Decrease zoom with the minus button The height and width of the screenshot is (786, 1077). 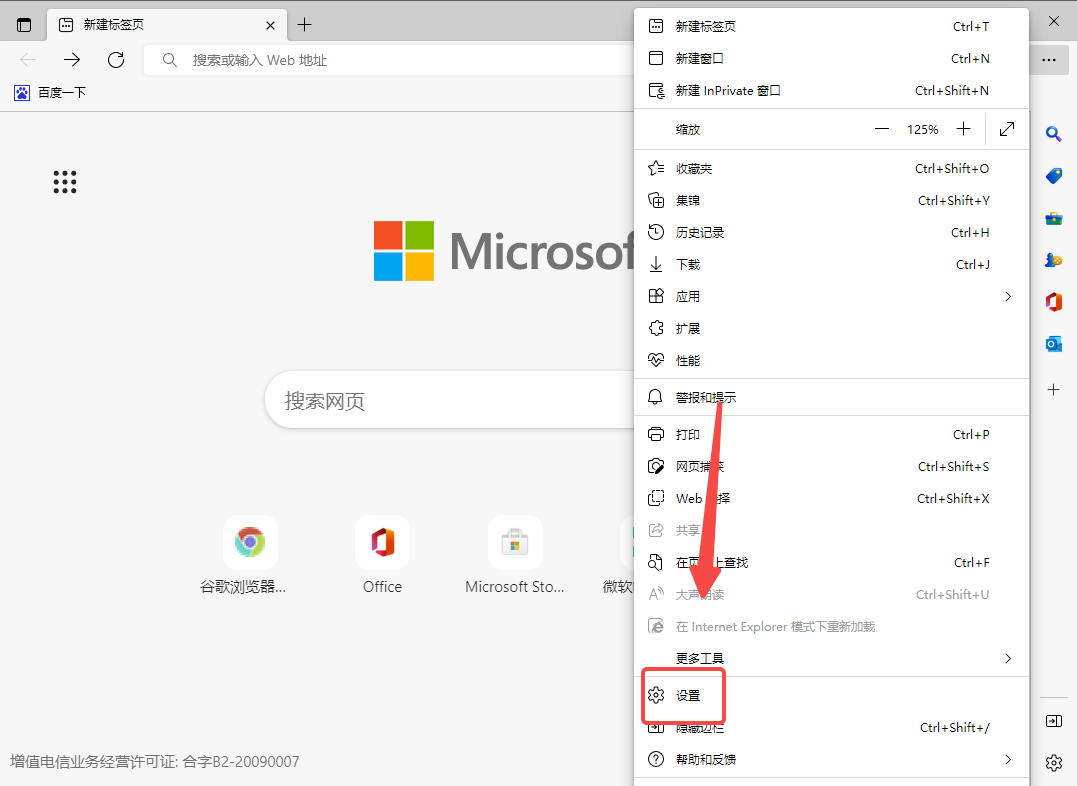882,129
